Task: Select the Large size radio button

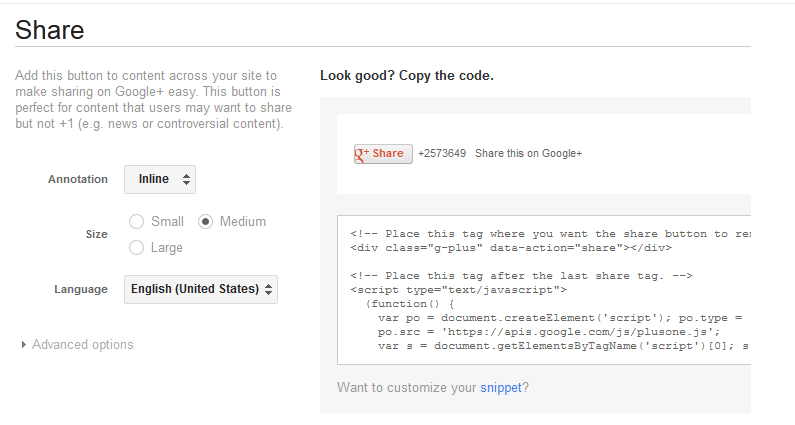Action: pyautogui.click(x=136, y=247)
